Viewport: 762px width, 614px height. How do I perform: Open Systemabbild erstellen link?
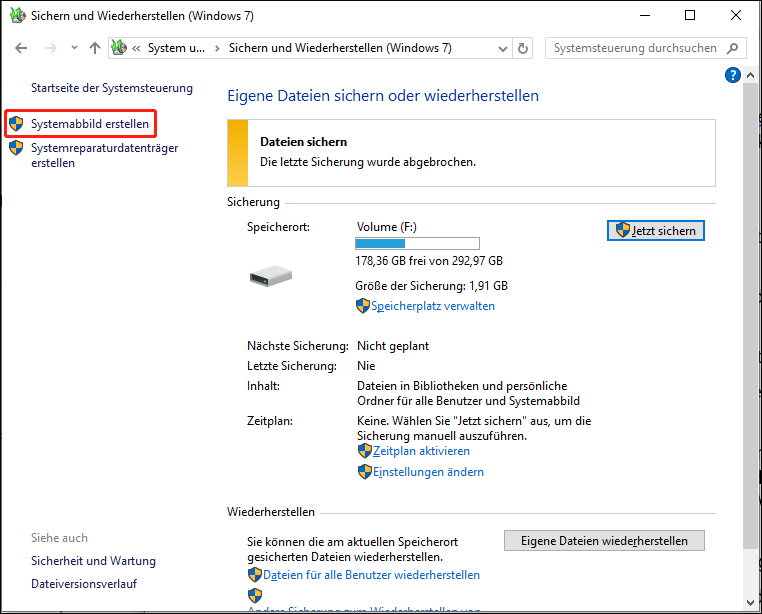tap(90, 124)
